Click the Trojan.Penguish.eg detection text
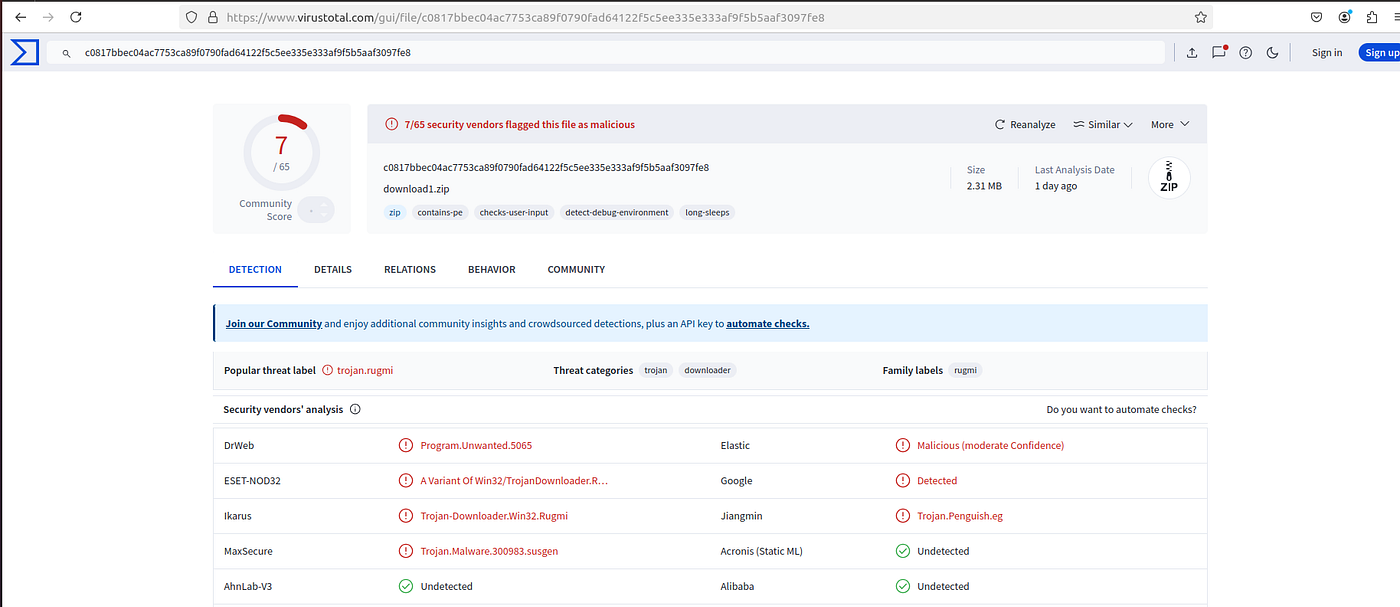 click(960, 516)
